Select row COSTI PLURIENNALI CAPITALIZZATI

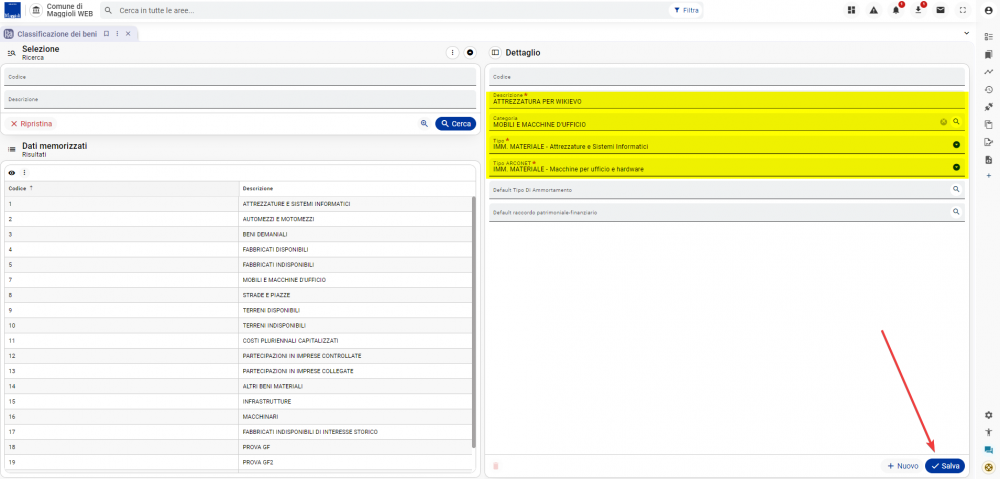(239, 341)
